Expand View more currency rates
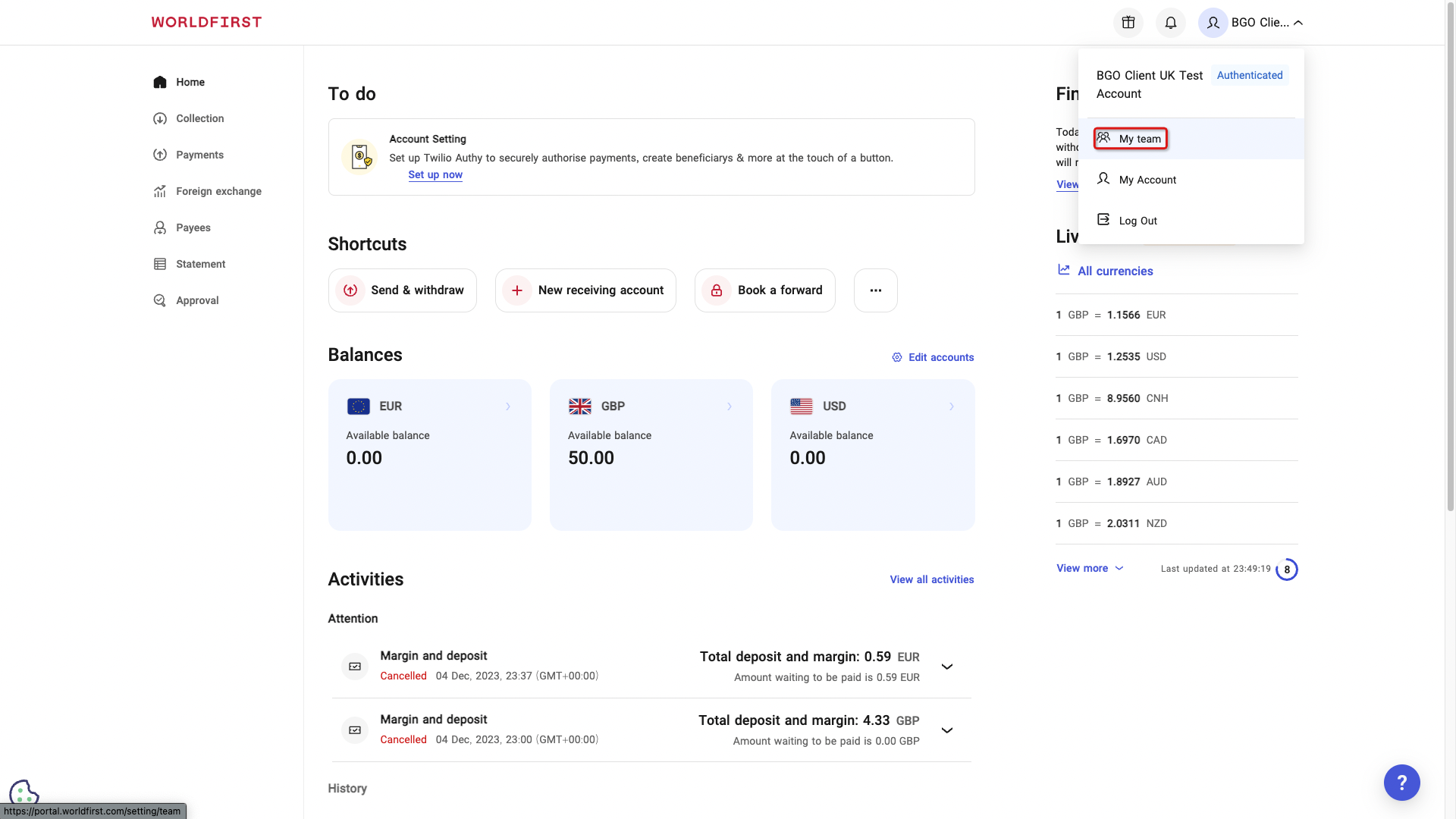 pyautogui.click(x=1090, y=568)
